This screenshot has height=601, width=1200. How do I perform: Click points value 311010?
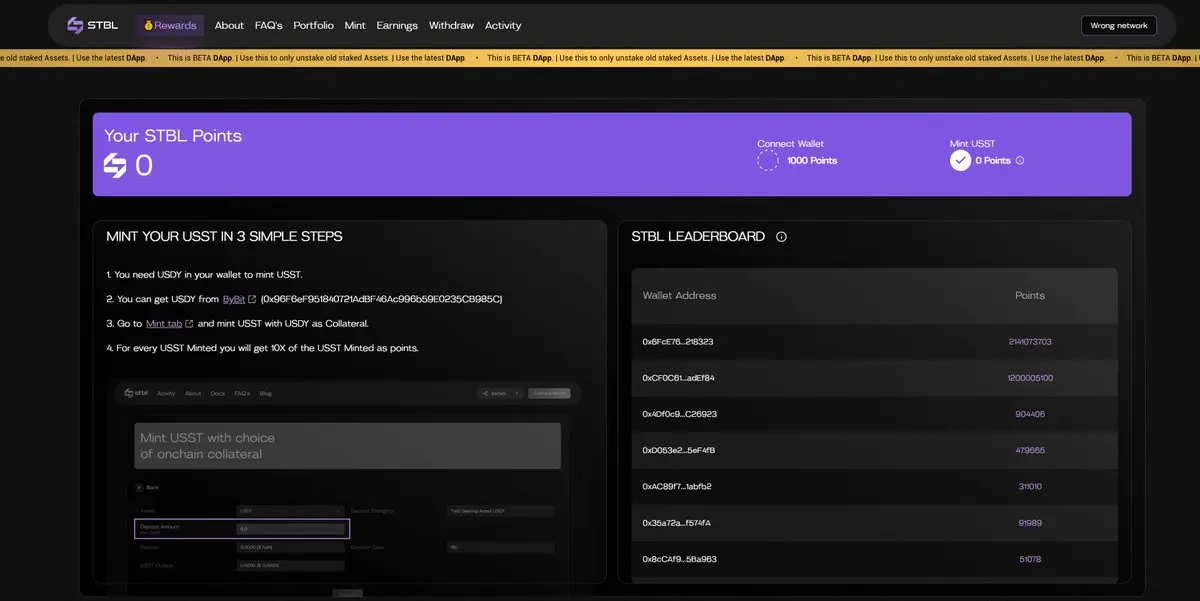point(1030,486)
